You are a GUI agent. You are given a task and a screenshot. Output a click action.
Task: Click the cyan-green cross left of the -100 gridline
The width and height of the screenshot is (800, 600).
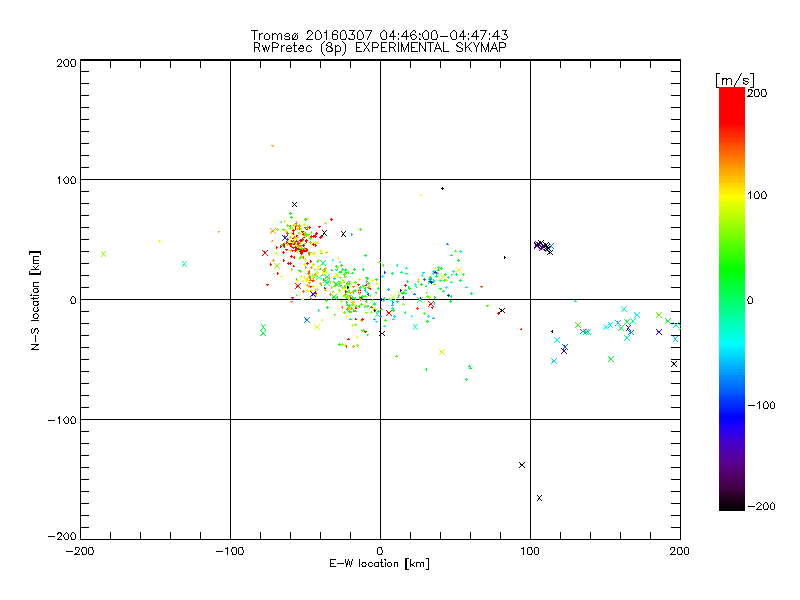tap(184, 264)
